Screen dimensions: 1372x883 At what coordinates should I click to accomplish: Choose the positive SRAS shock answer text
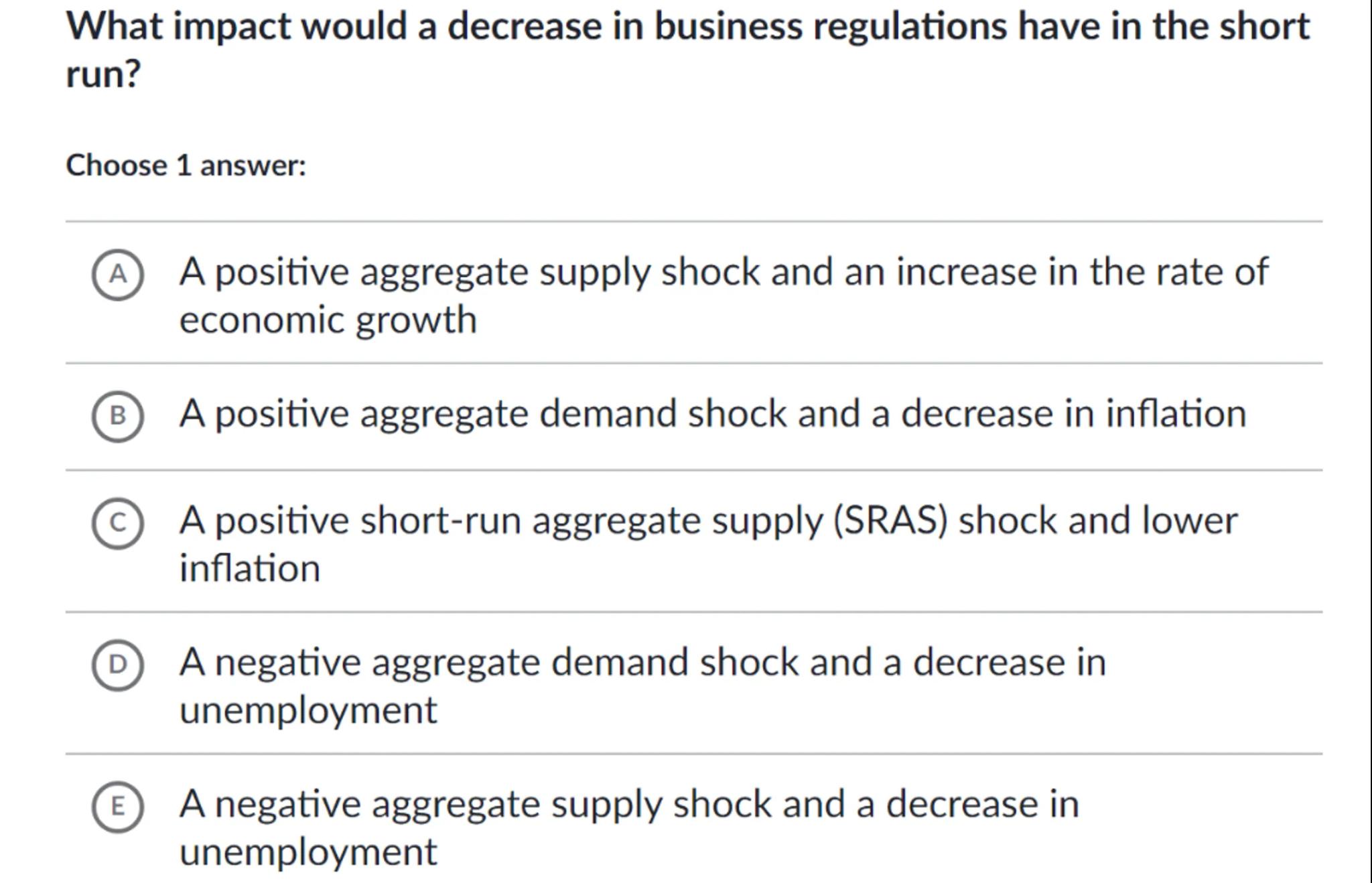708,521
